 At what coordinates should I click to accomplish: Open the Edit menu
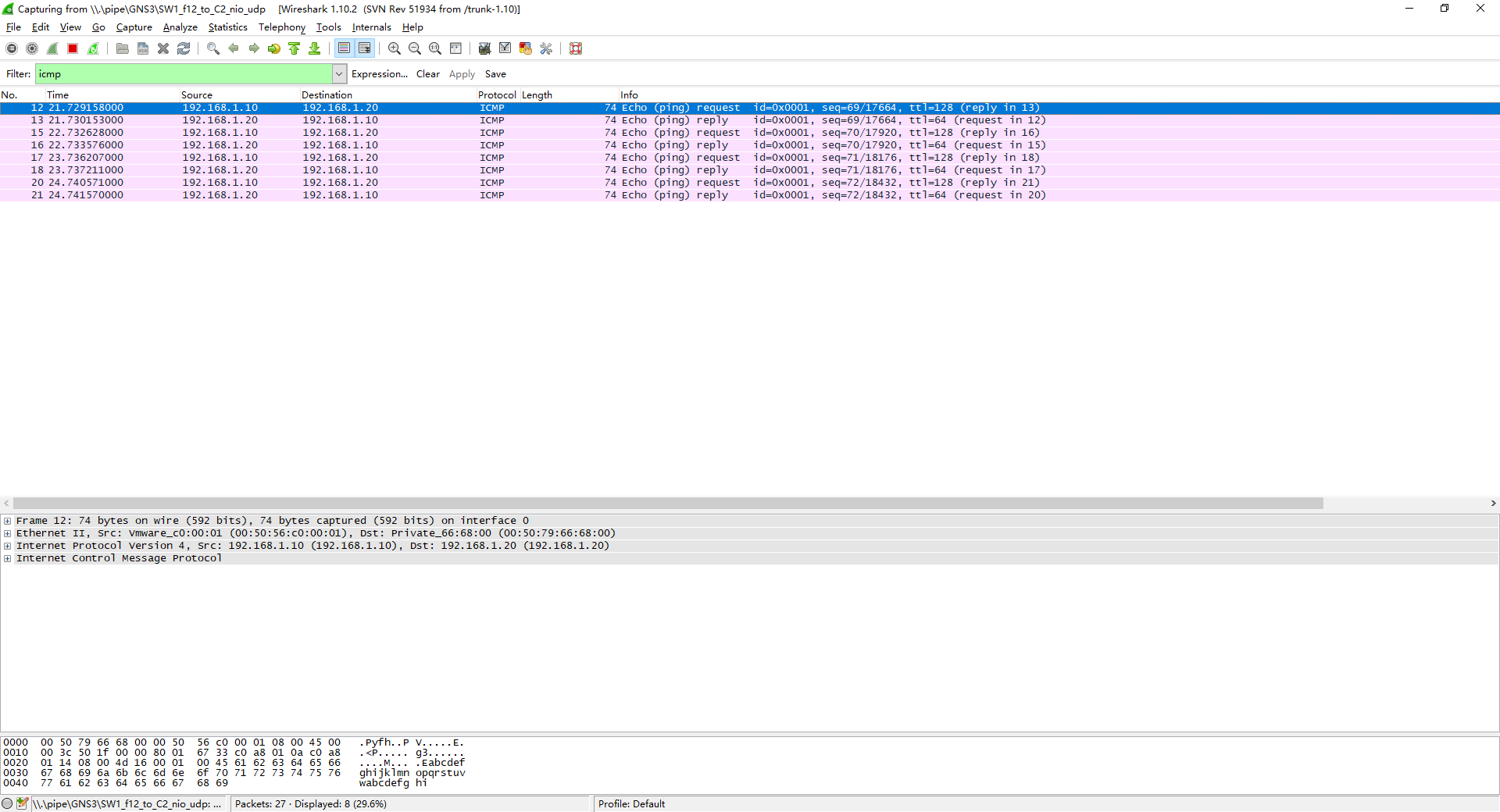[41, 27]
